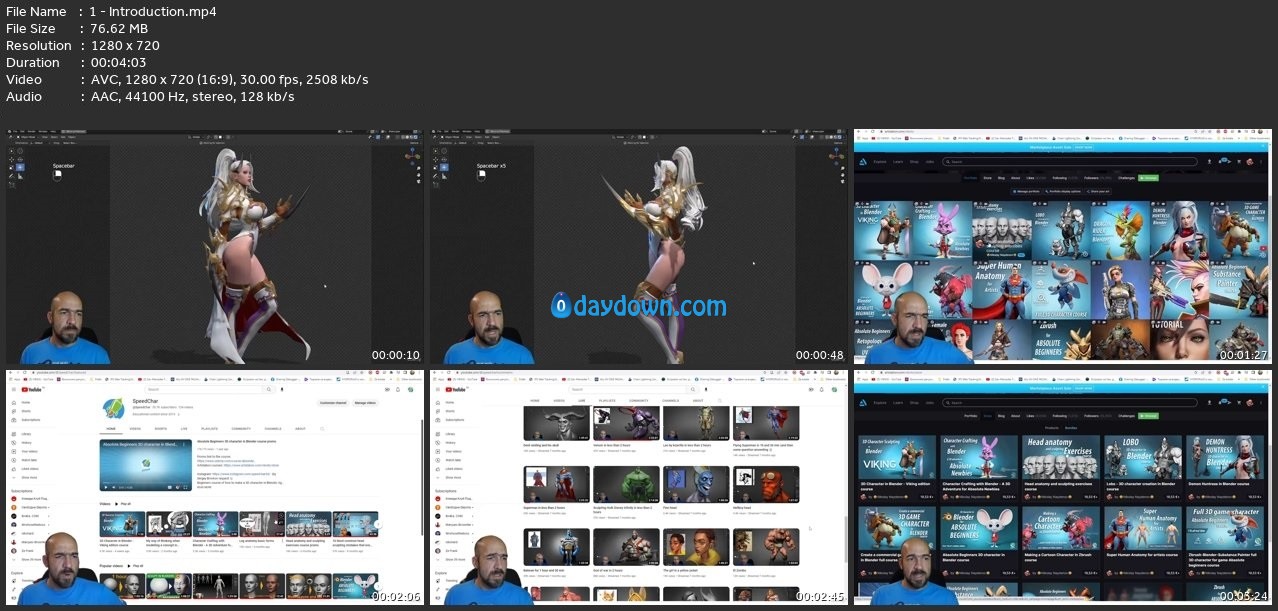Play the featured Absolute Beginners promo video player
Viewport: 1278px width, 611px height.
(146, 465)
